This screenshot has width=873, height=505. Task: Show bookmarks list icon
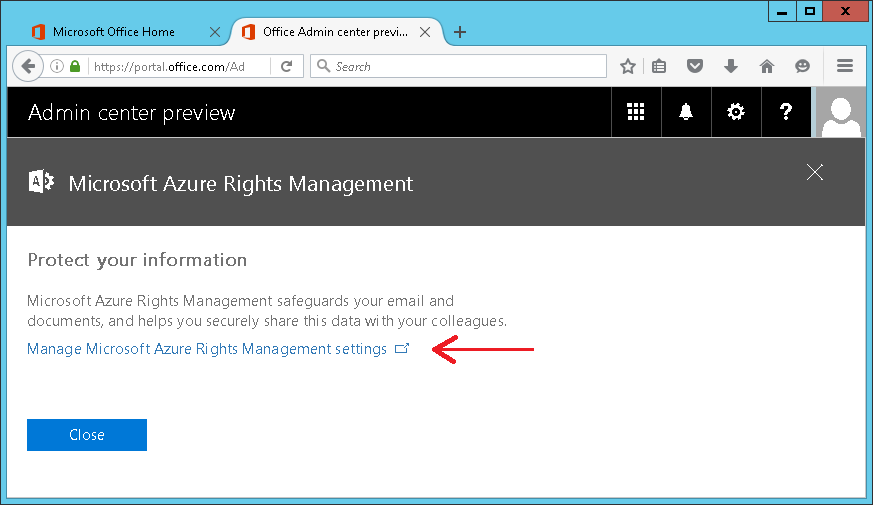pyautogui.click(x=659, y=66)
